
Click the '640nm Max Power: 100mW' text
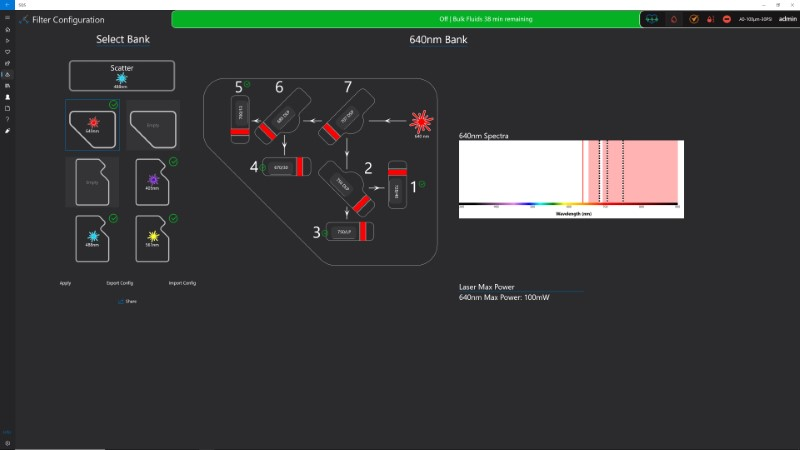[x=504, y=297]
